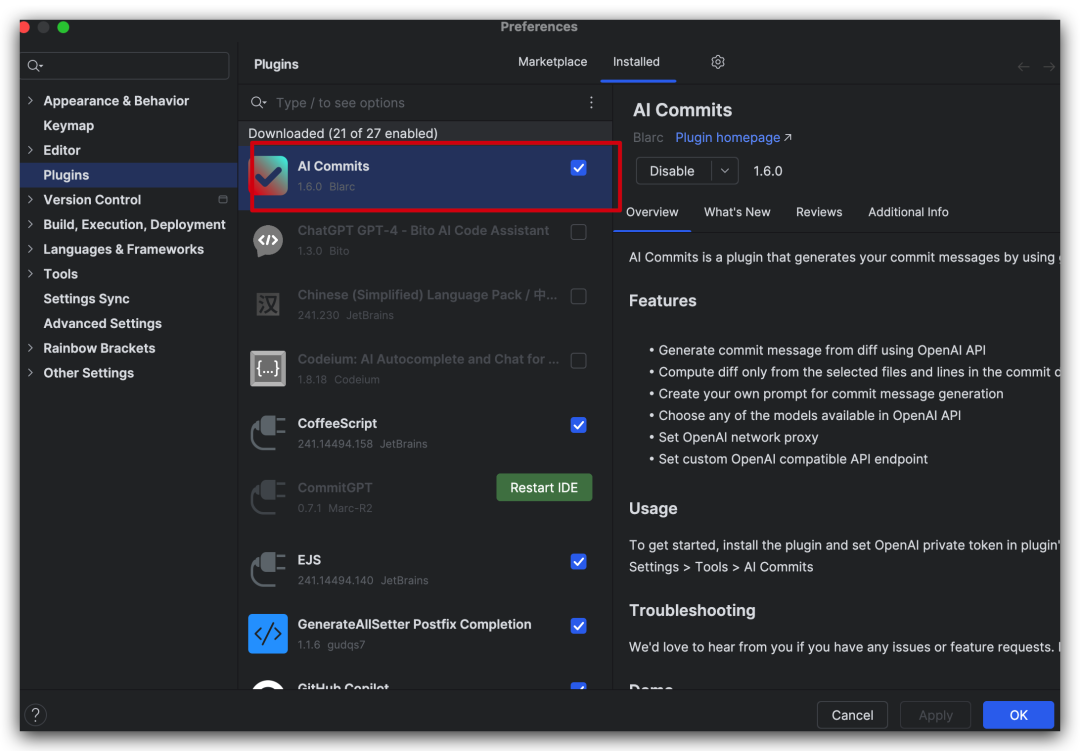Click the Apply button
The image size is (1080, 751).
click(935, 714)
